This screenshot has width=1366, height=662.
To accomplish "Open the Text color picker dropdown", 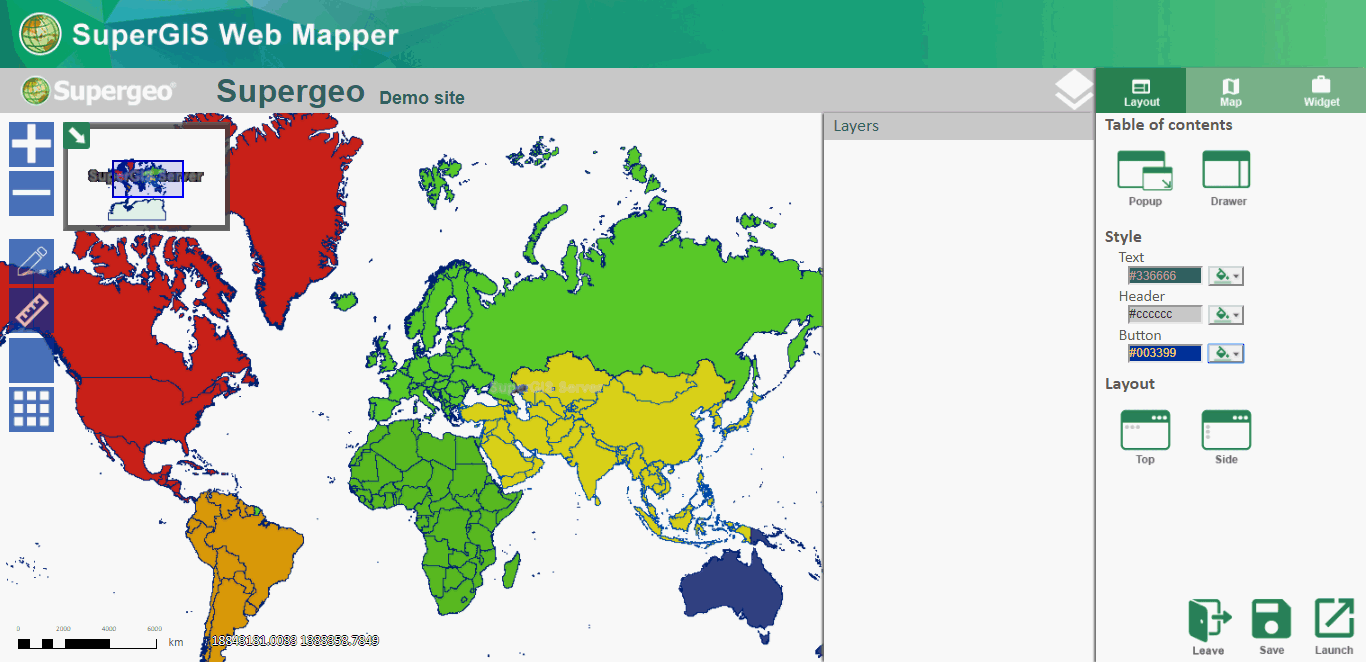I will [x=1226, y=276].
